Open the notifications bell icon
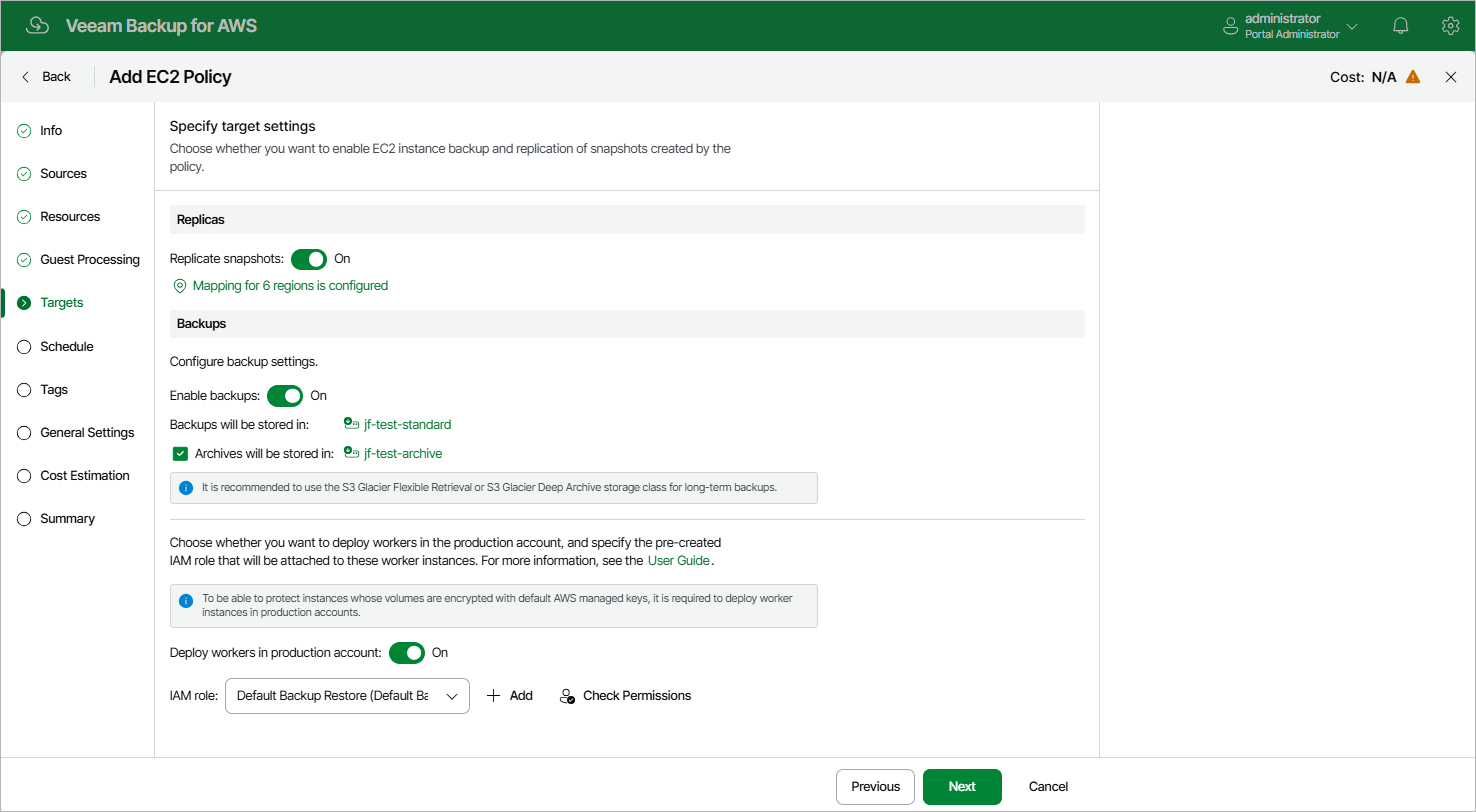The width and height of the screenshot is (1476, 812). [x=1401, y=26]
